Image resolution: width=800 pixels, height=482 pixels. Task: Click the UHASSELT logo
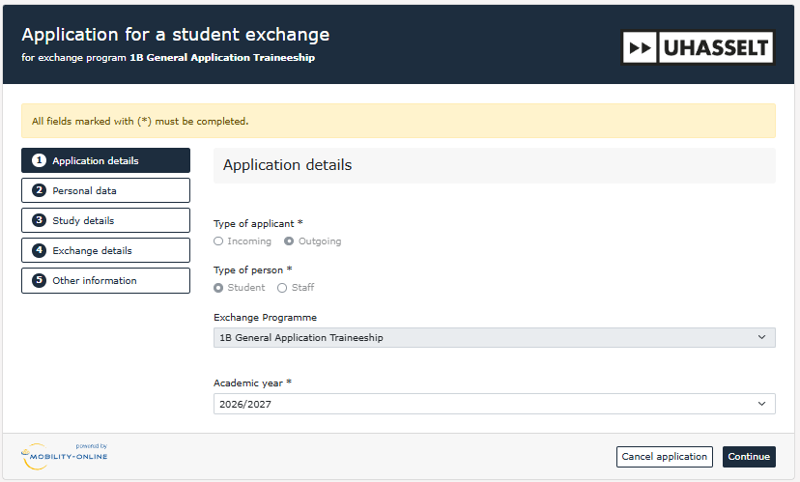698,46
